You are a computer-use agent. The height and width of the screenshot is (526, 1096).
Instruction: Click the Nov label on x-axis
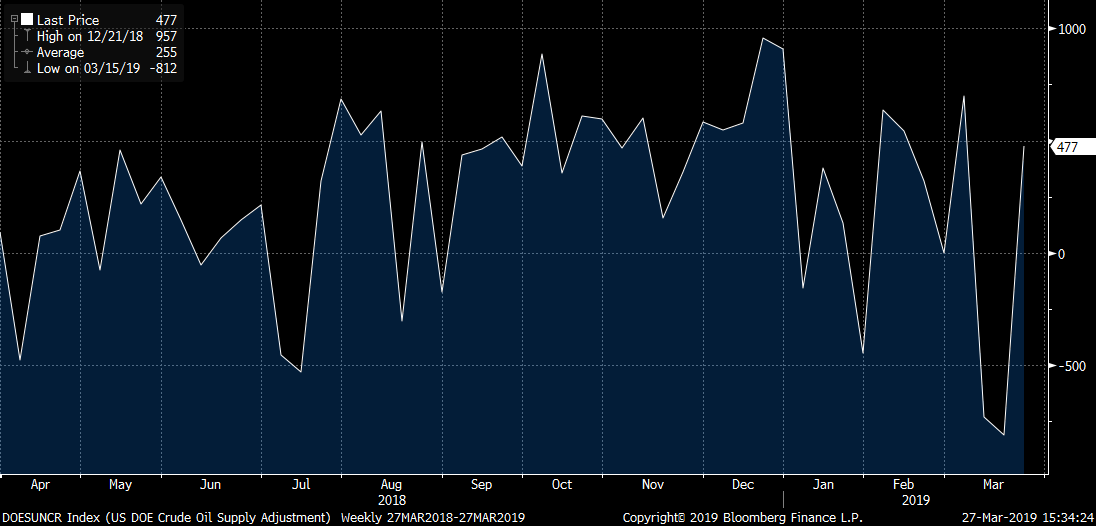pyautogui.click(x=653, y=485)
